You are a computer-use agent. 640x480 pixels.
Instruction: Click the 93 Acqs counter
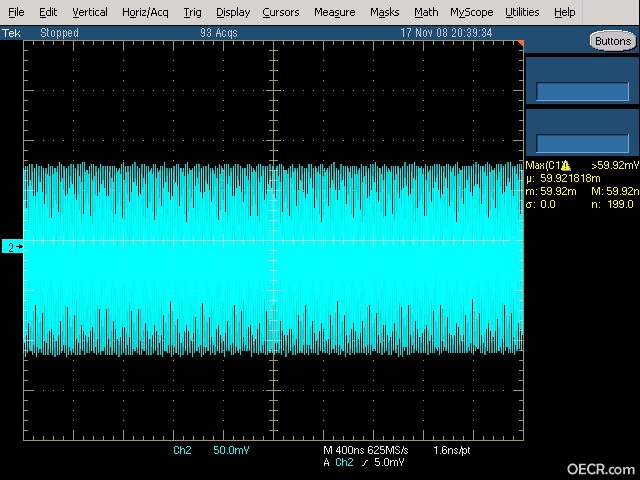tap(219, 33)
